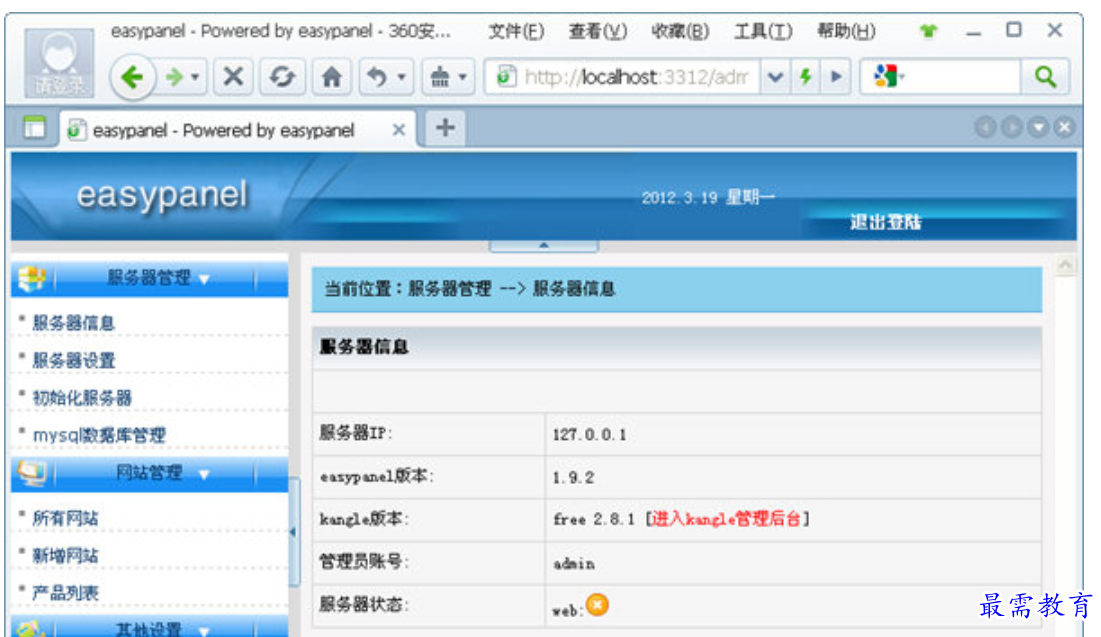Screen dimensions: 1101x637
Task: Click the admin account value
Action: 574,563
